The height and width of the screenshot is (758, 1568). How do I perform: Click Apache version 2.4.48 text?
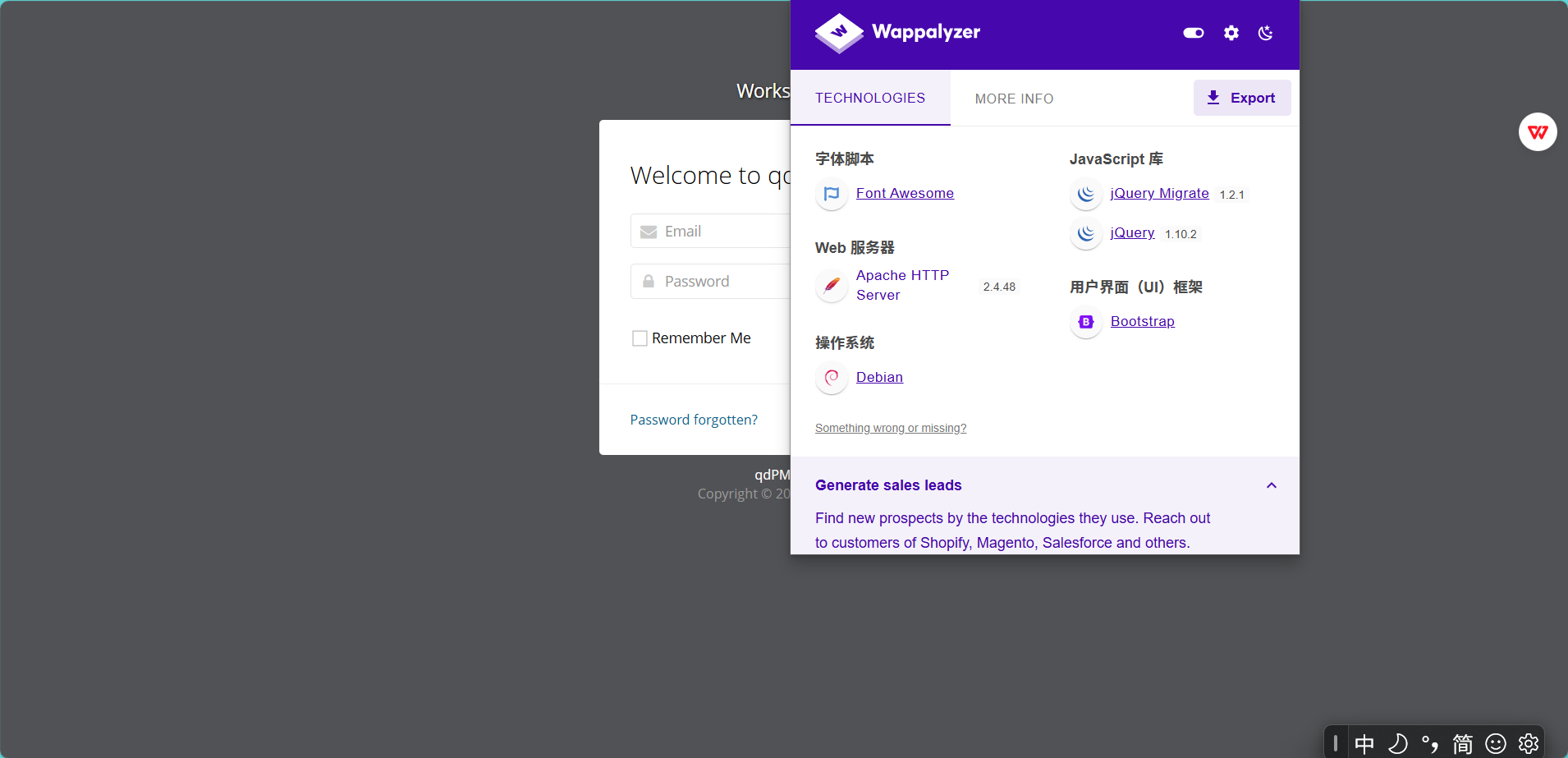[x=999, y=287]
